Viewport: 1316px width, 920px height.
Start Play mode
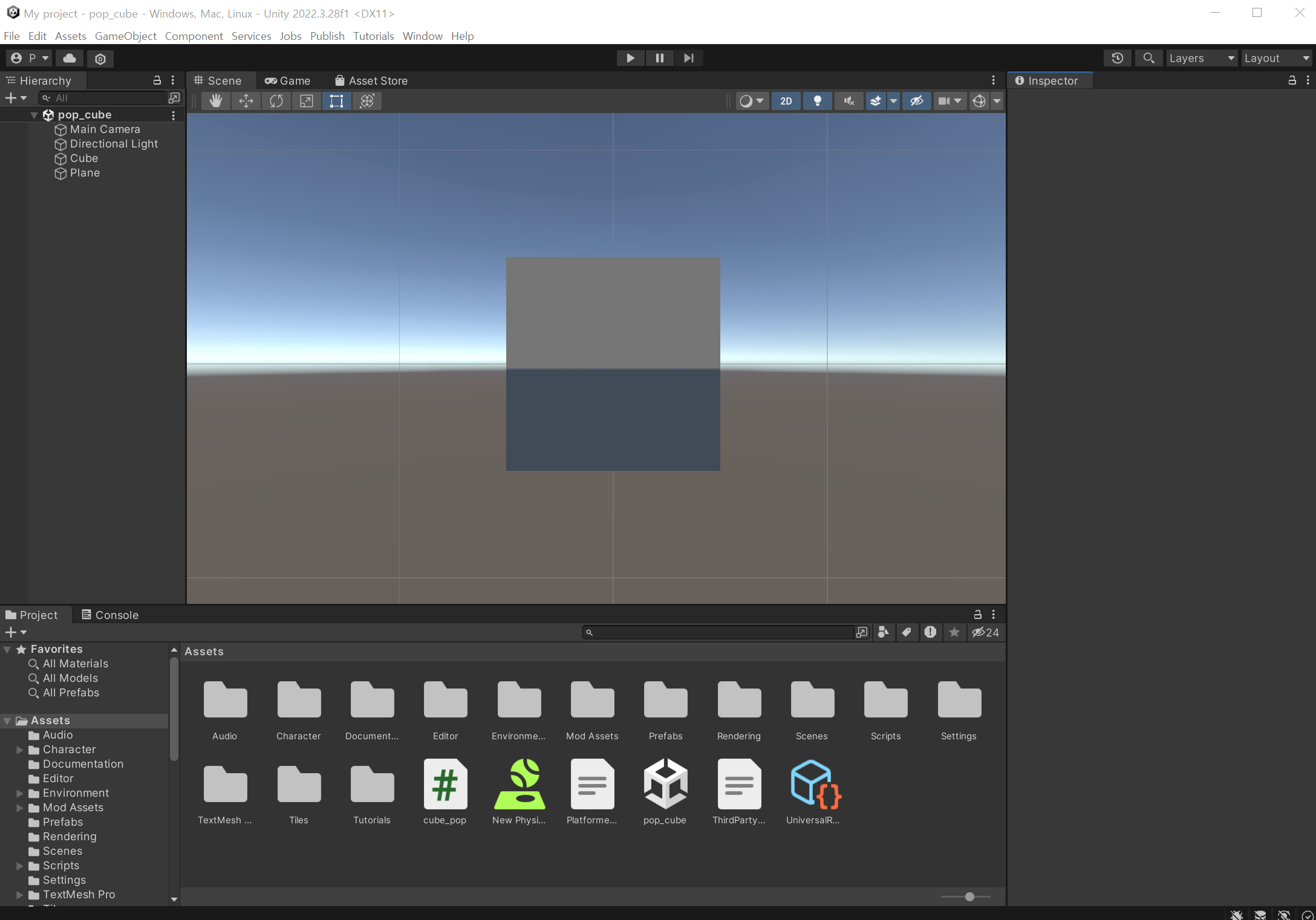(x=630, y=58)
